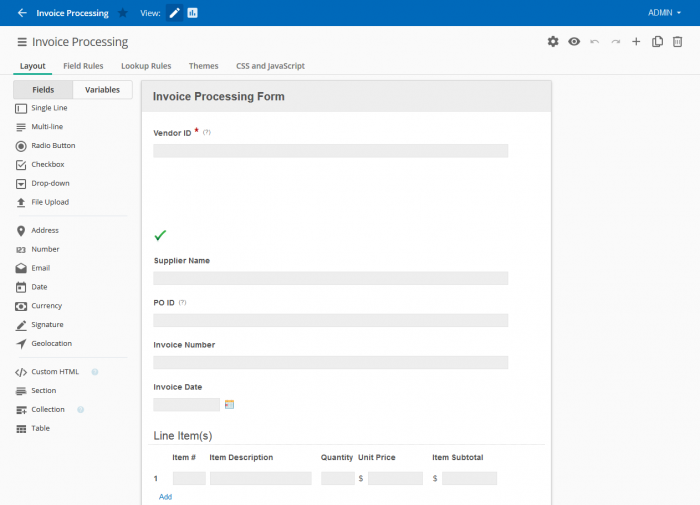This screenshot has height=505, width=700.
Task: Open the chart report view icon
Action: coord(192,13)
